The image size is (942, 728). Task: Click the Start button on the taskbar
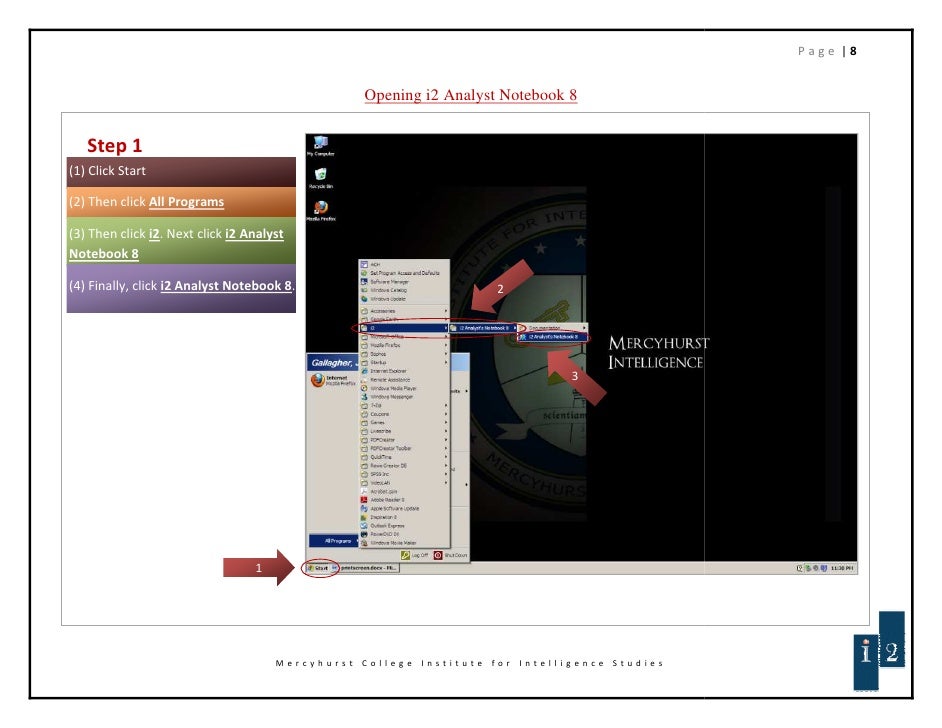[x=318, y=568]
